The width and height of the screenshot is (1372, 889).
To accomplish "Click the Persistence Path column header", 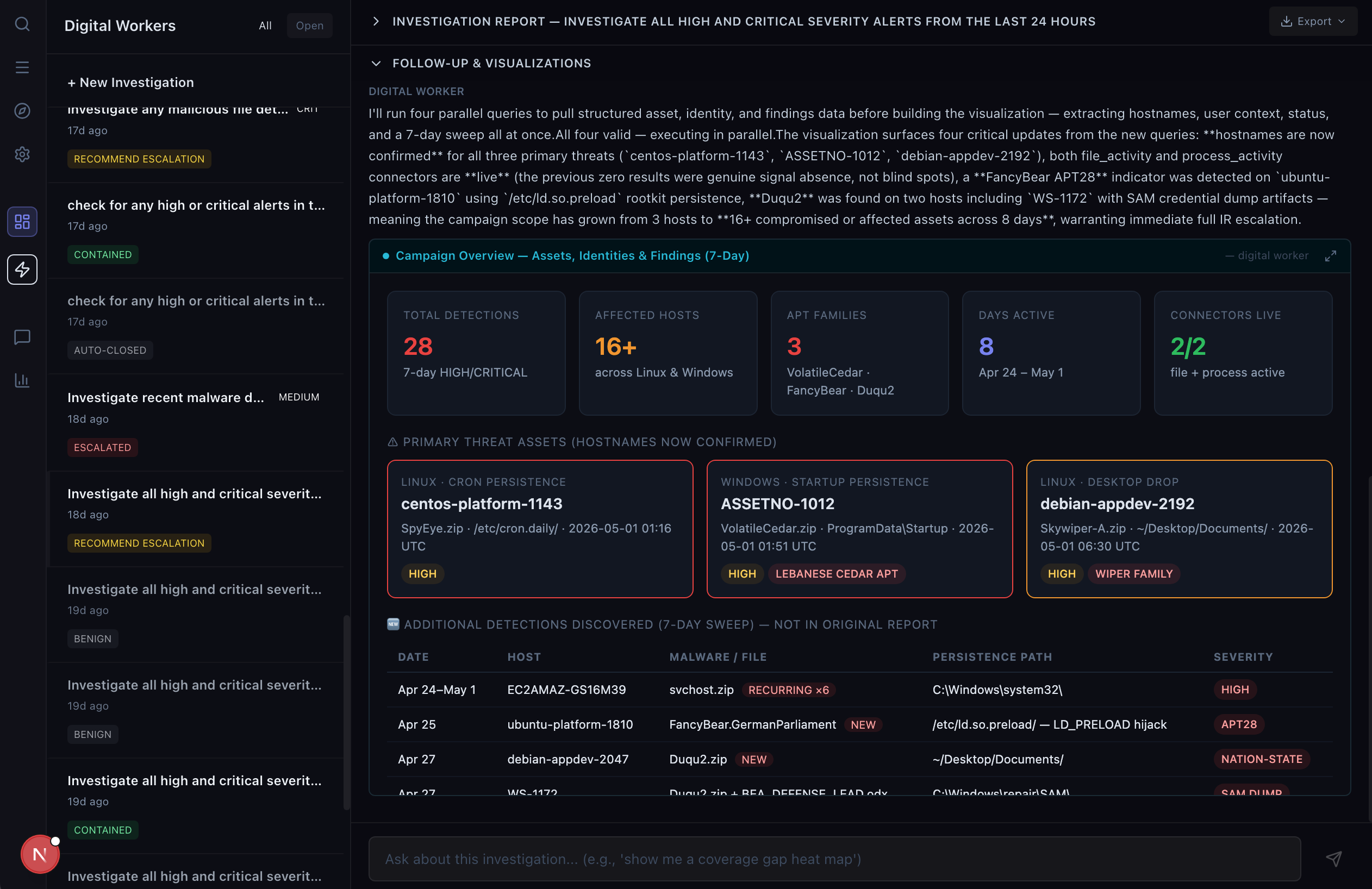I will [992, 657].
